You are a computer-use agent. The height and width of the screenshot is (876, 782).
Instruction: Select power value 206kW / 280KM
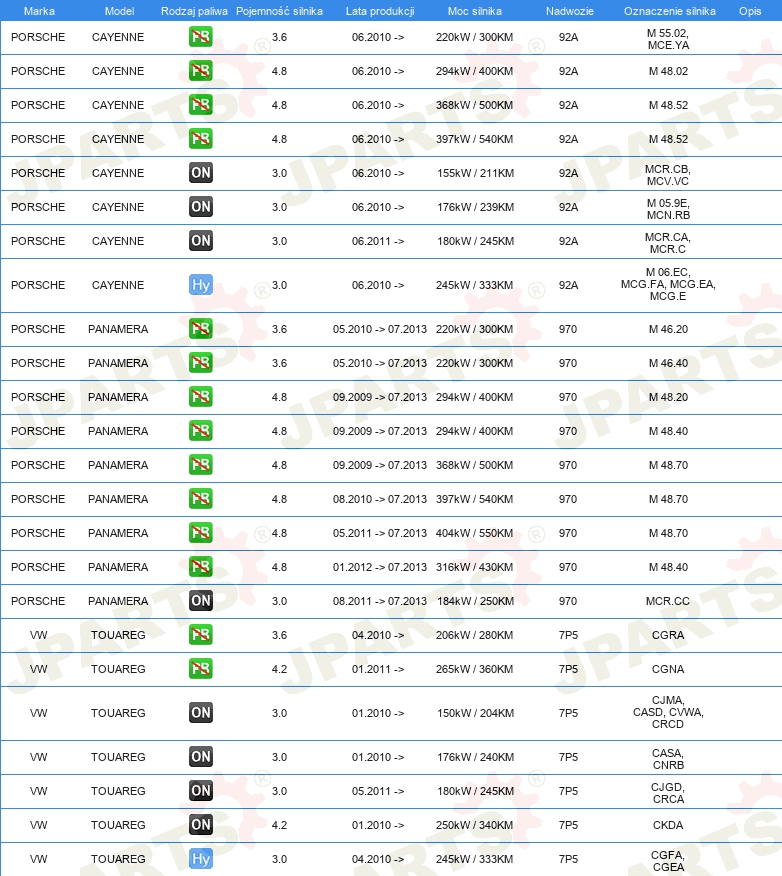pos(474,635)
